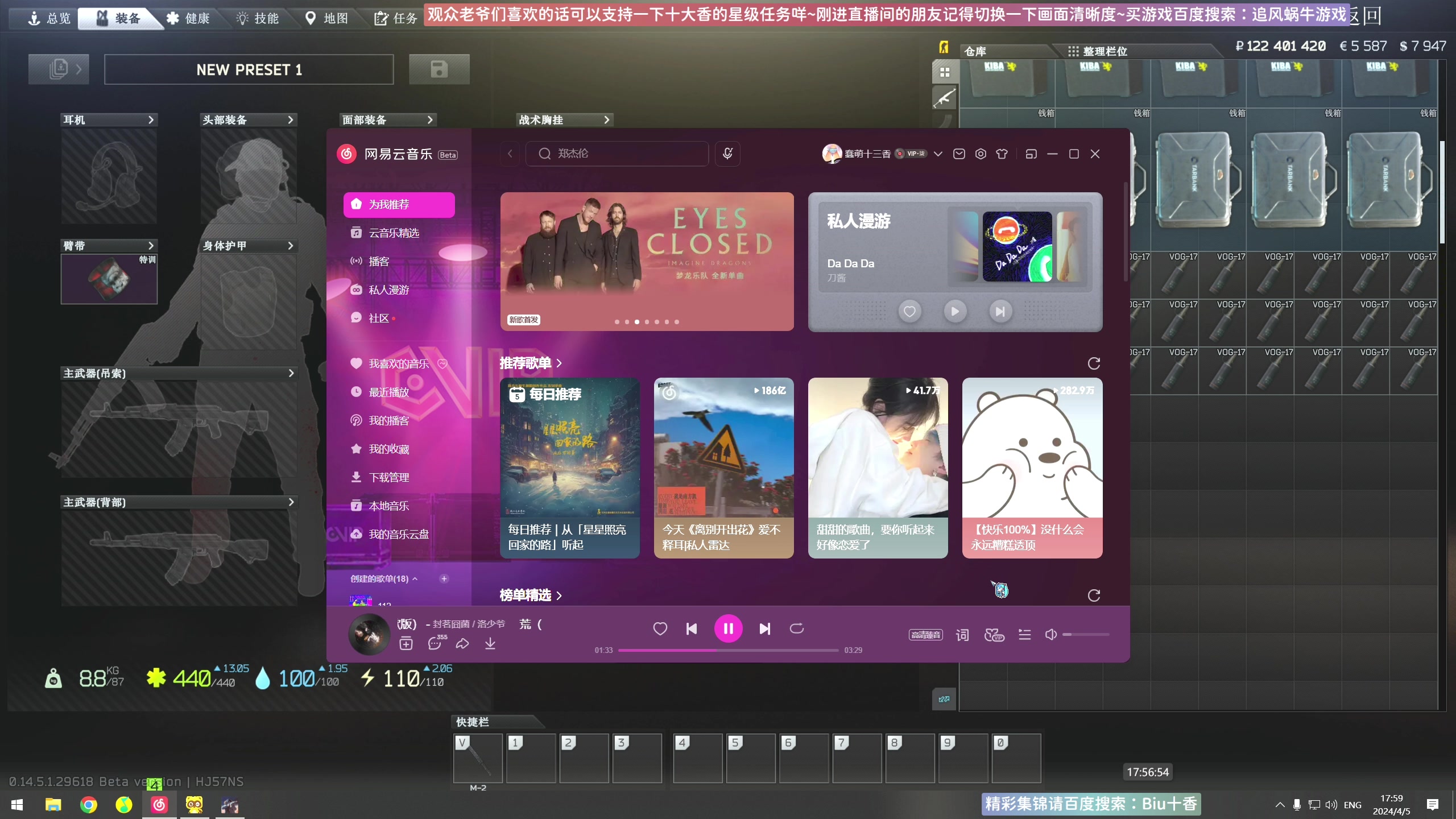Save the NEW PRESET 1 loadout
The width and height of the screenshot is (1456, 819).
tap(439, 69)
